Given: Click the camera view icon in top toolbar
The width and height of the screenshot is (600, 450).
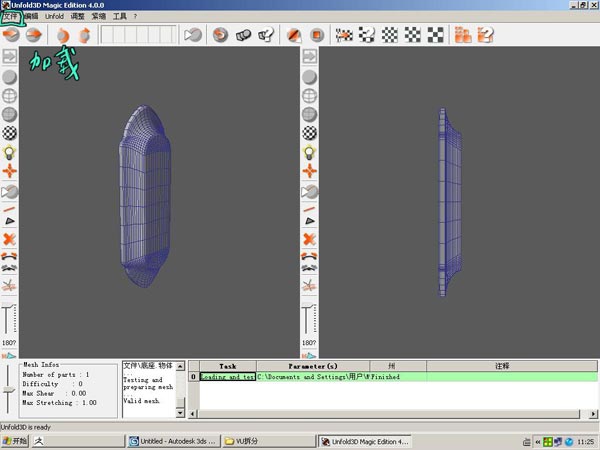Looking at the screenshot, I should tap(193, 35).
